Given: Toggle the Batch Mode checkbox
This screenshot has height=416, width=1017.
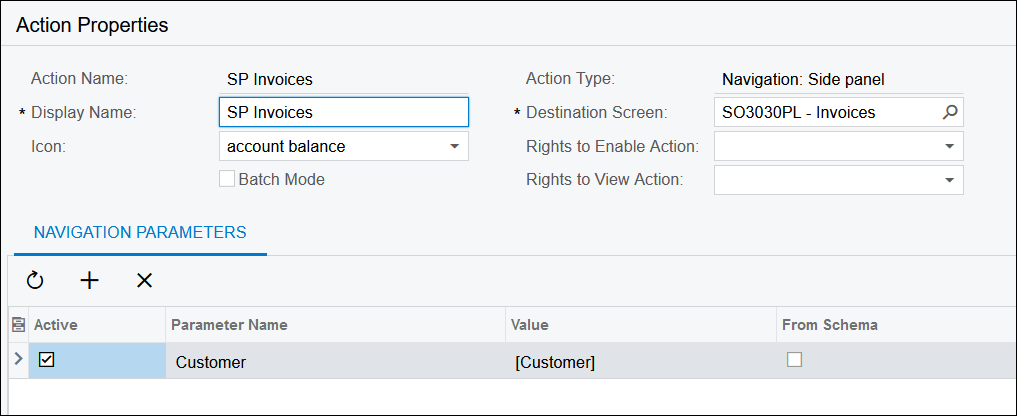Looking at the screenshot, I should click(227, 179).
